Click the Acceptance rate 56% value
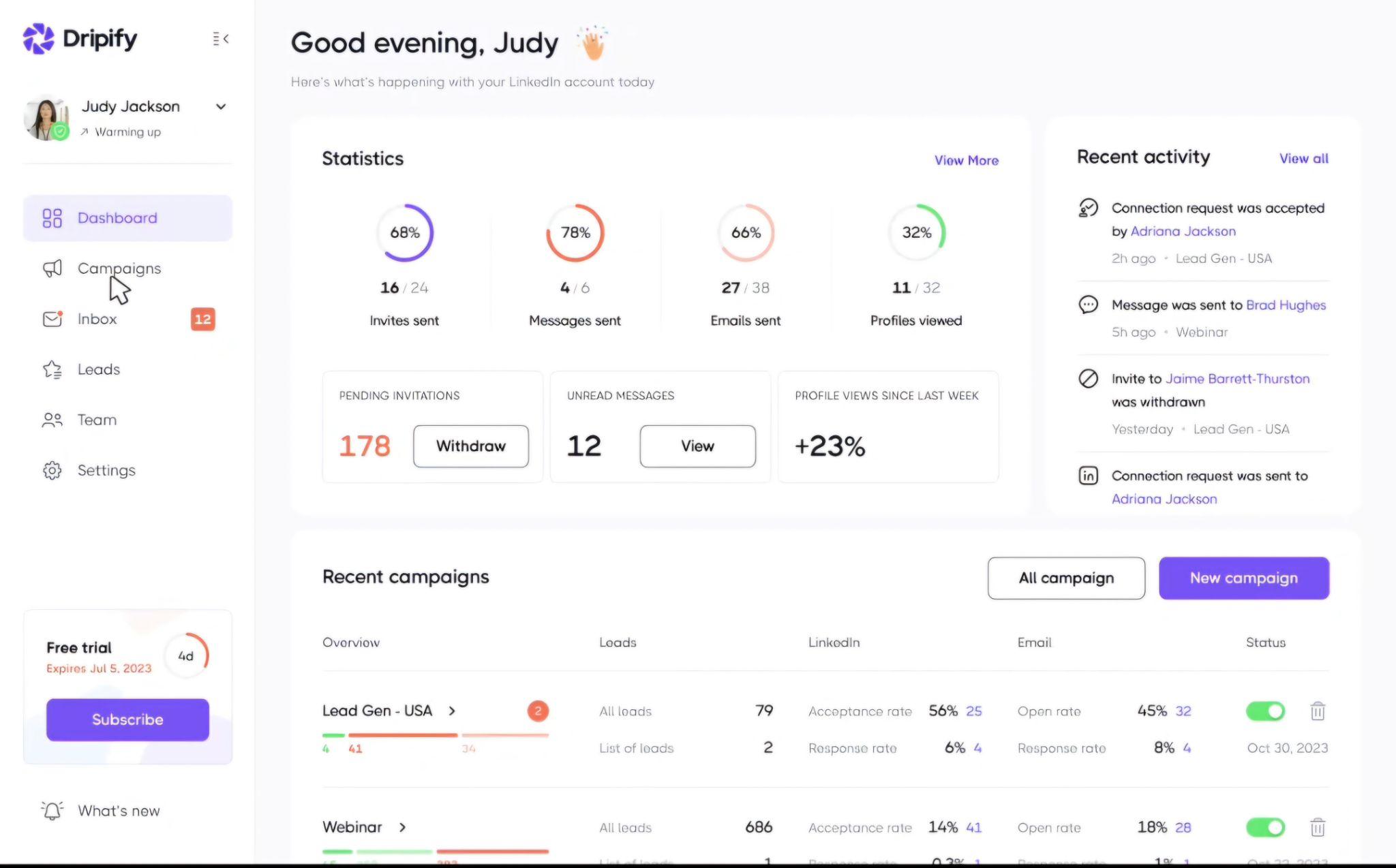The height and width of the screenshot is (868, 1396). pos(943,711)
